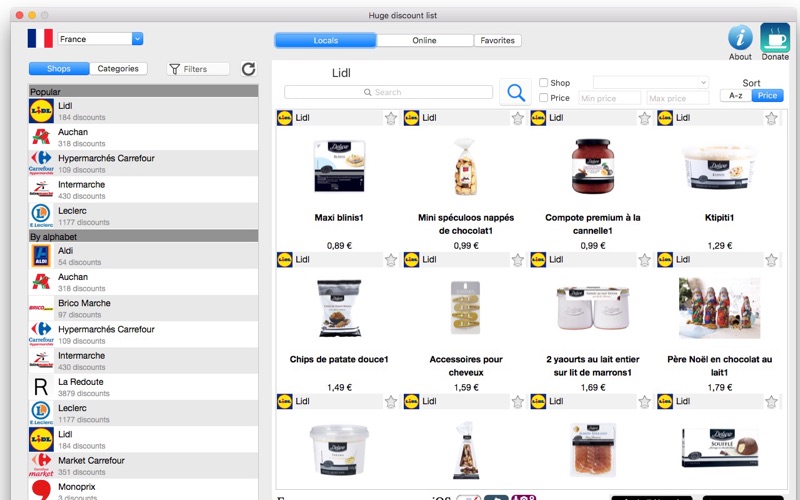Favorite Chips de patate douce1 star
The height and width of the screenshot is (500, 800).
click(391, 260)
